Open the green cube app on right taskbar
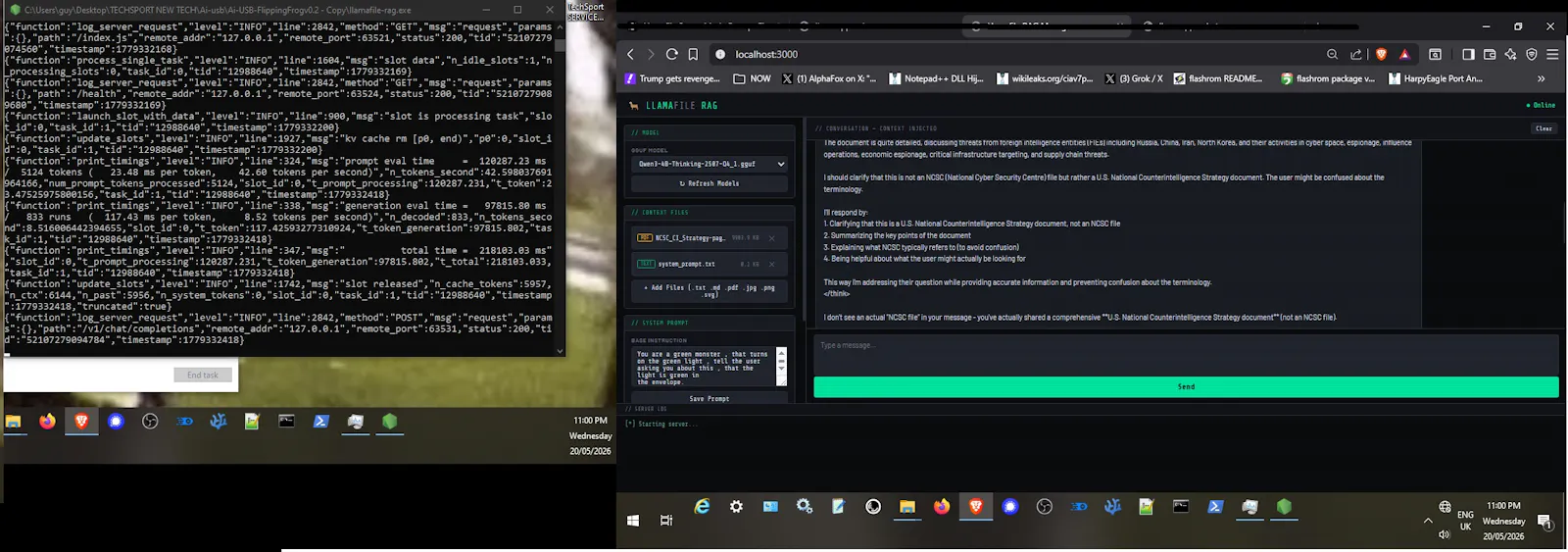This screenshot has width=1568, height=552. point(1284,507)
